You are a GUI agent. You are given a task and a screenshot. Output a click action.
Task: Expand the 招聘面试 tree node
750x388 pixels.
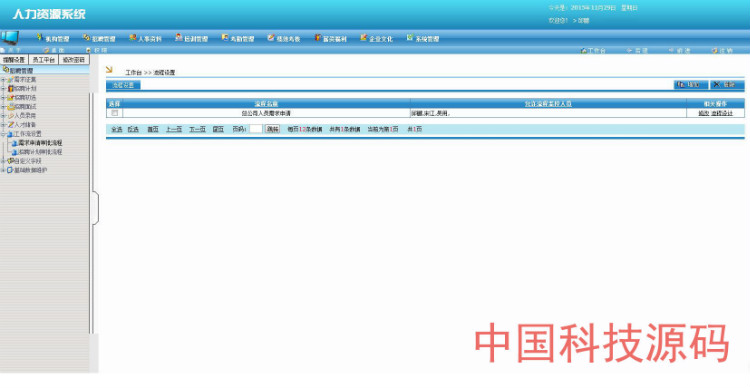[3, 107]
